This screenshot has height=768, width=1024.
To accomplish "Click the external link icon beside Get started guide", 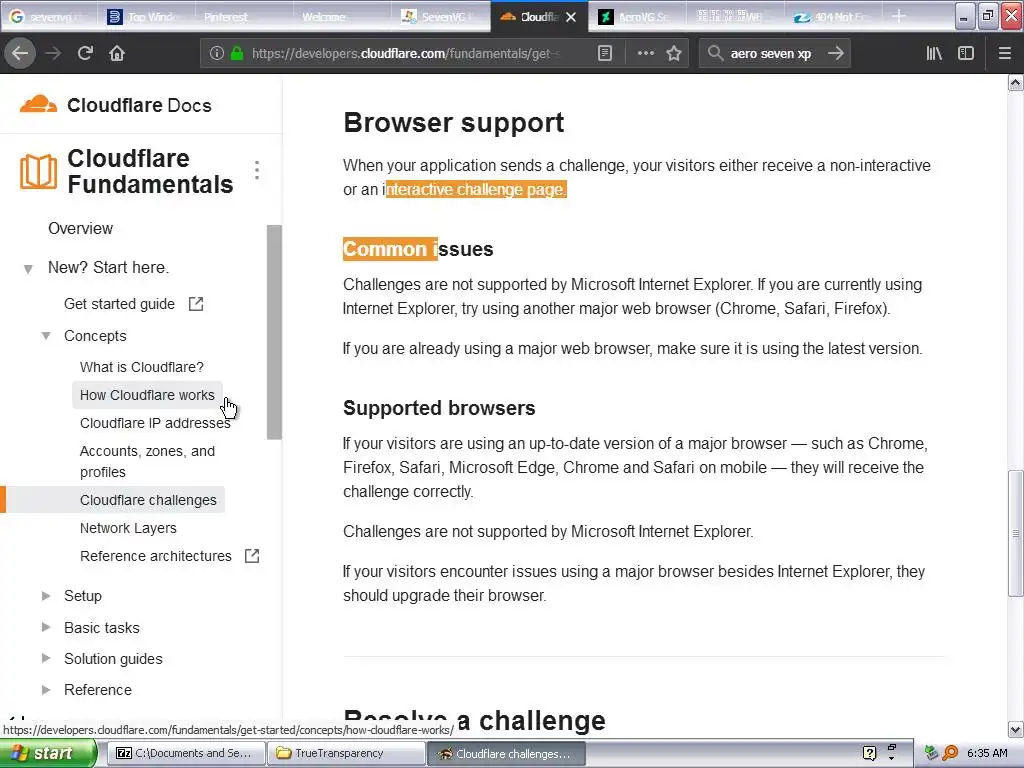I will coord(196,304).
